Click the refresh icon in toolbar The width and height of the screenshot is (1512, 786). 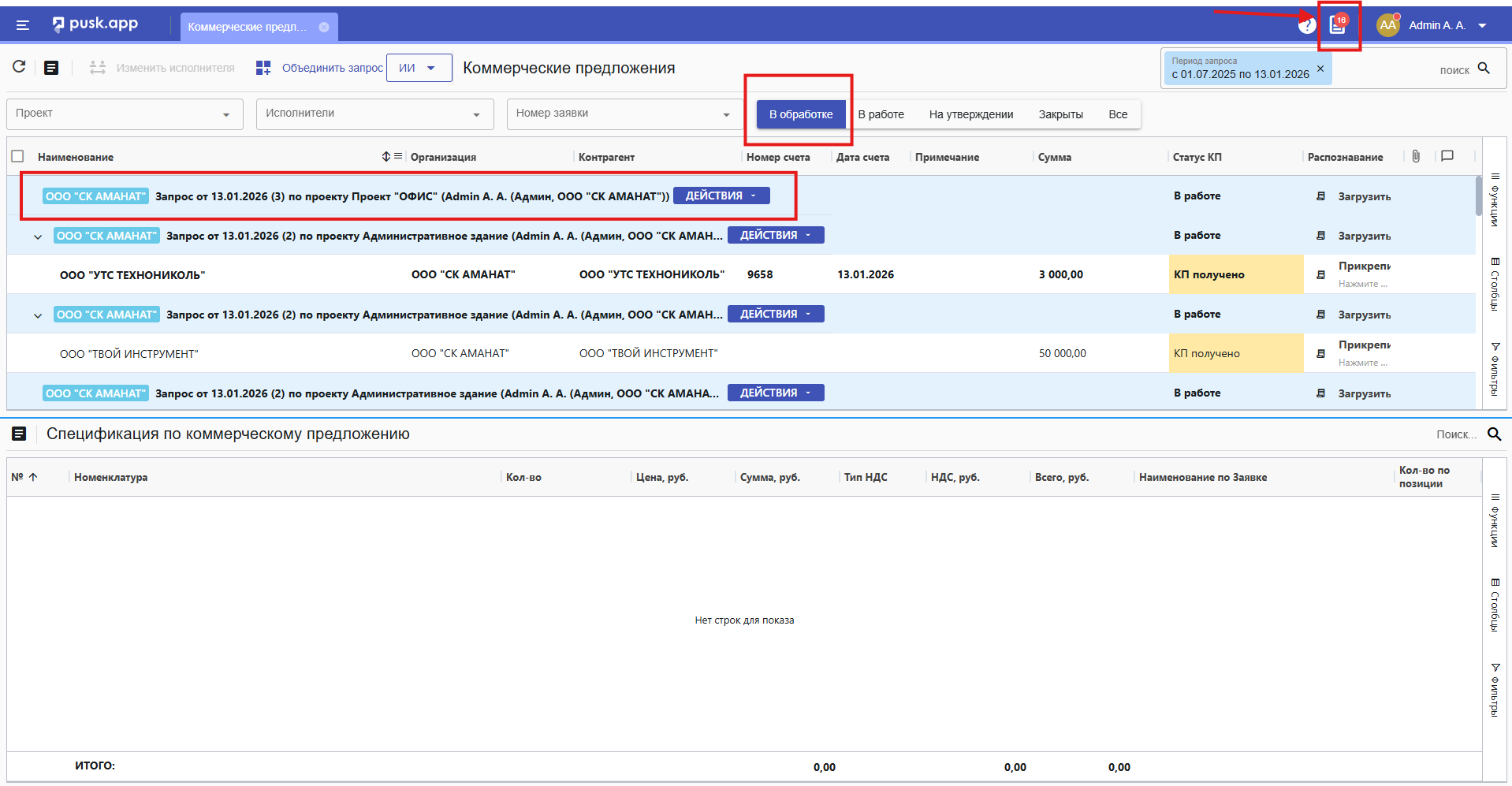click(19, 67)
